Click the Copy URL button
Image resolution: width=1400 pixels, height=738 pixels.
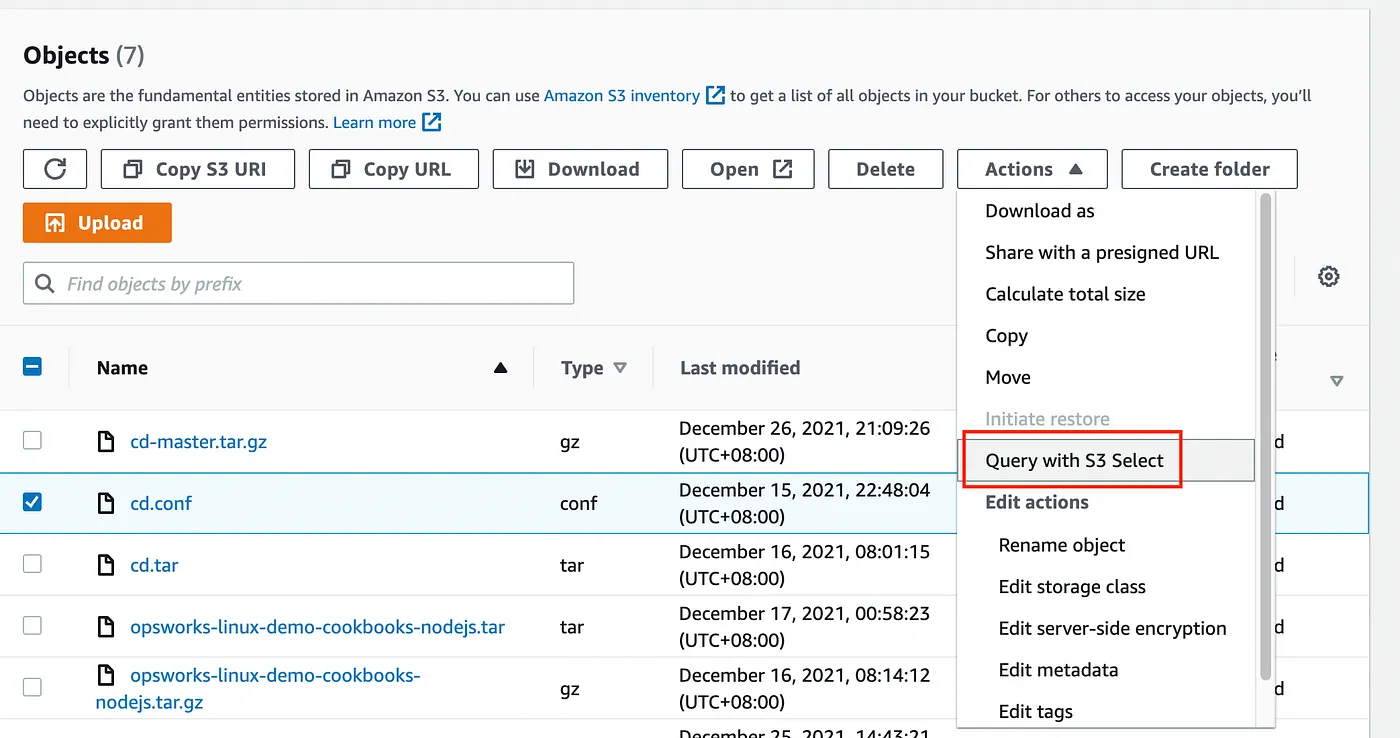click(x=394, y=169)
